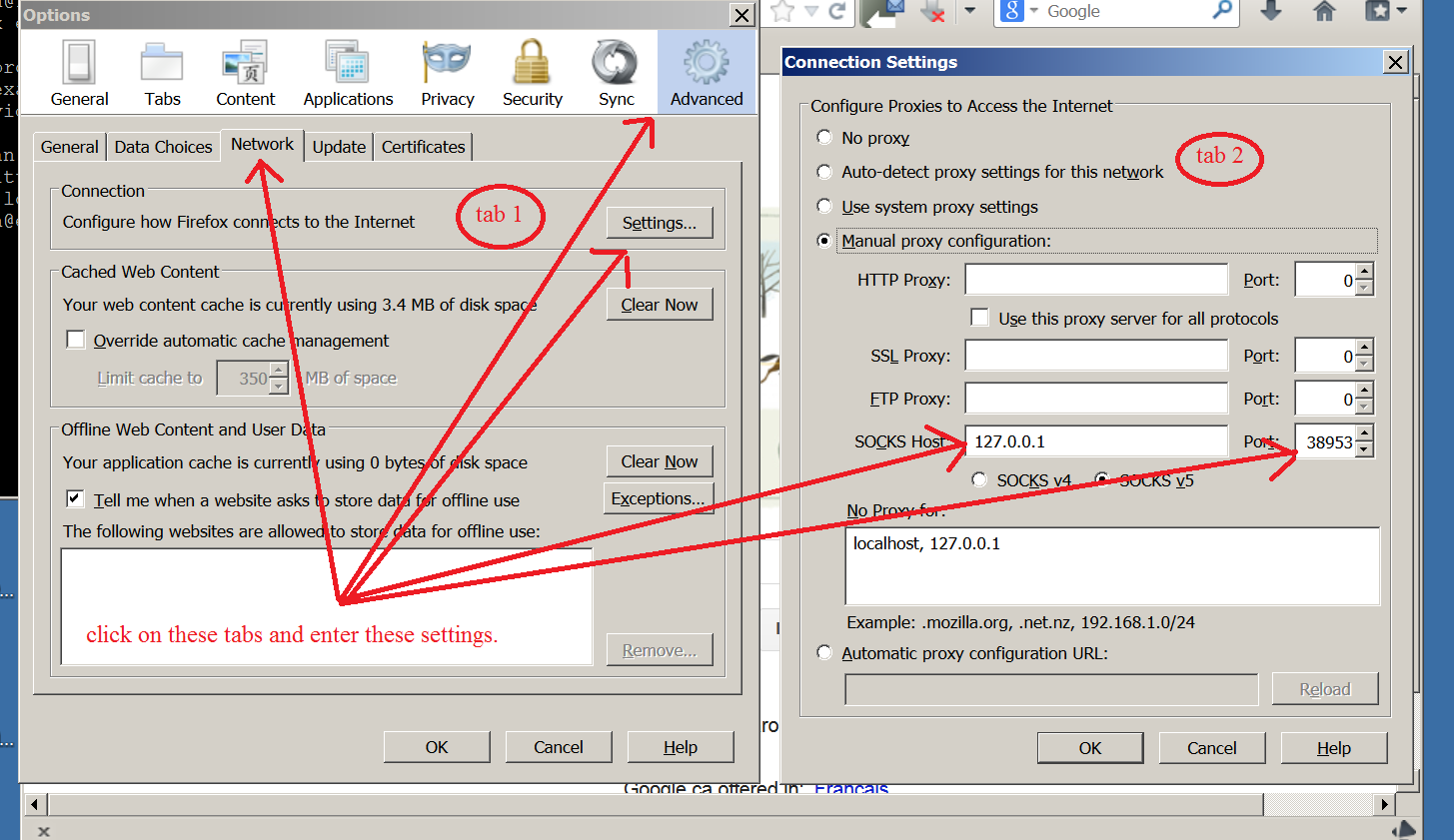This screenshot has height=840, width=1454.
Task: Open the Google search engine dropdown
Action: pos(1034,13)
